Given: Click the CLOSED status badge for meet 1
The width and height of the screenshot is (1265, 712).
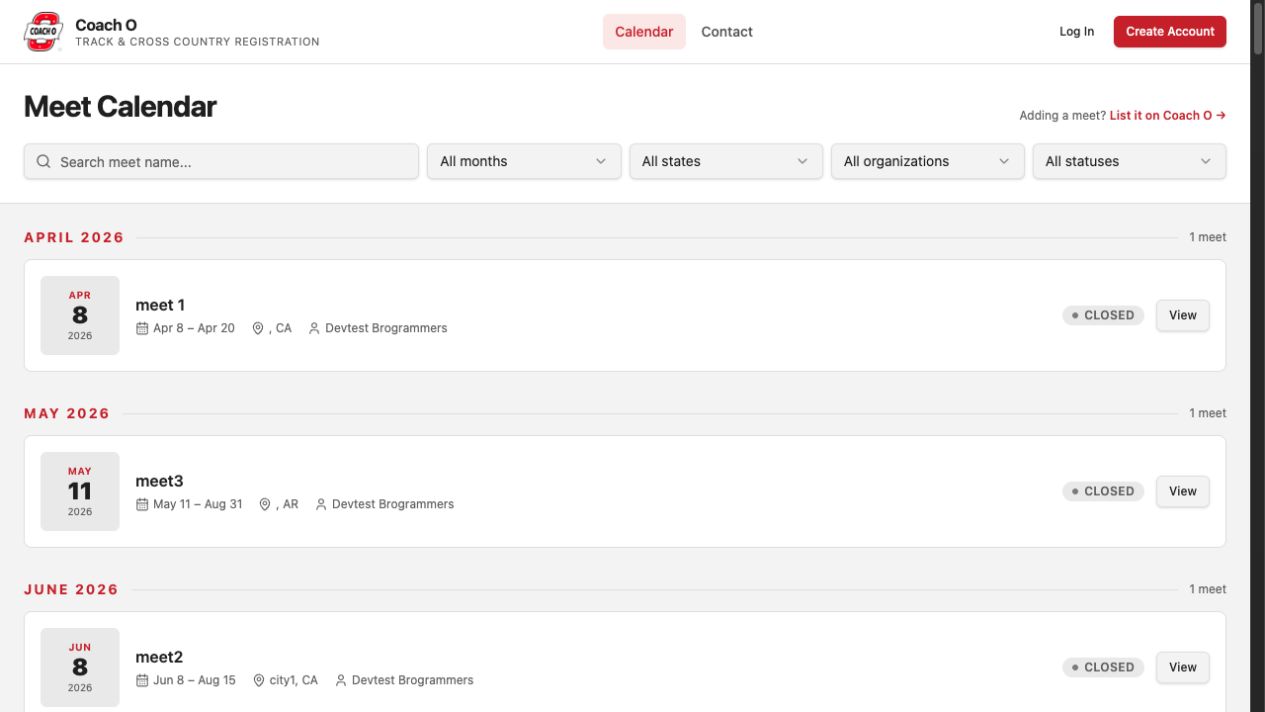Looking at the screenshot, I should point(1103,316).
